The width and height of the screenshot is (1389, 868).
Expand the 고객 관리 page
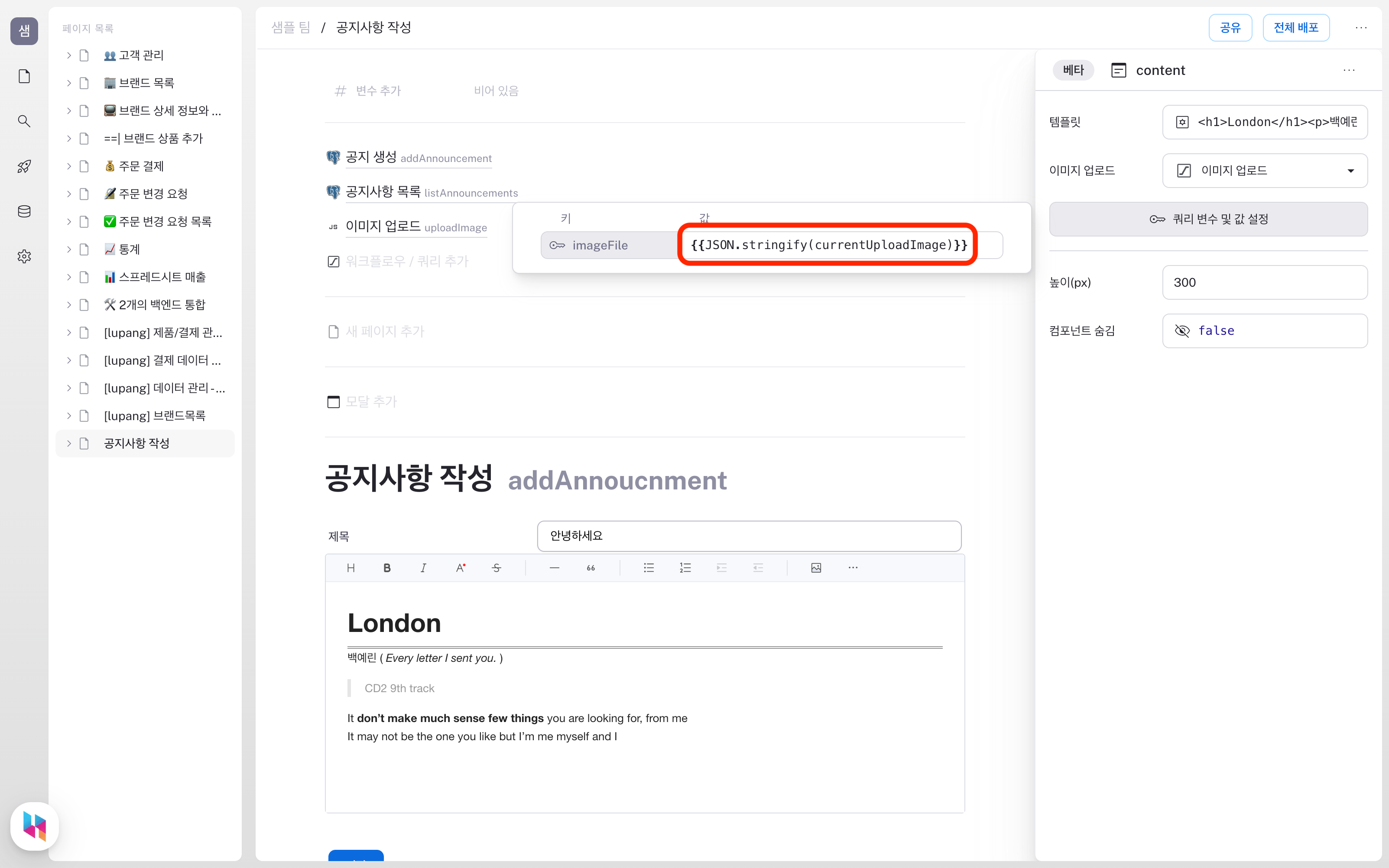tap(69, 55)
